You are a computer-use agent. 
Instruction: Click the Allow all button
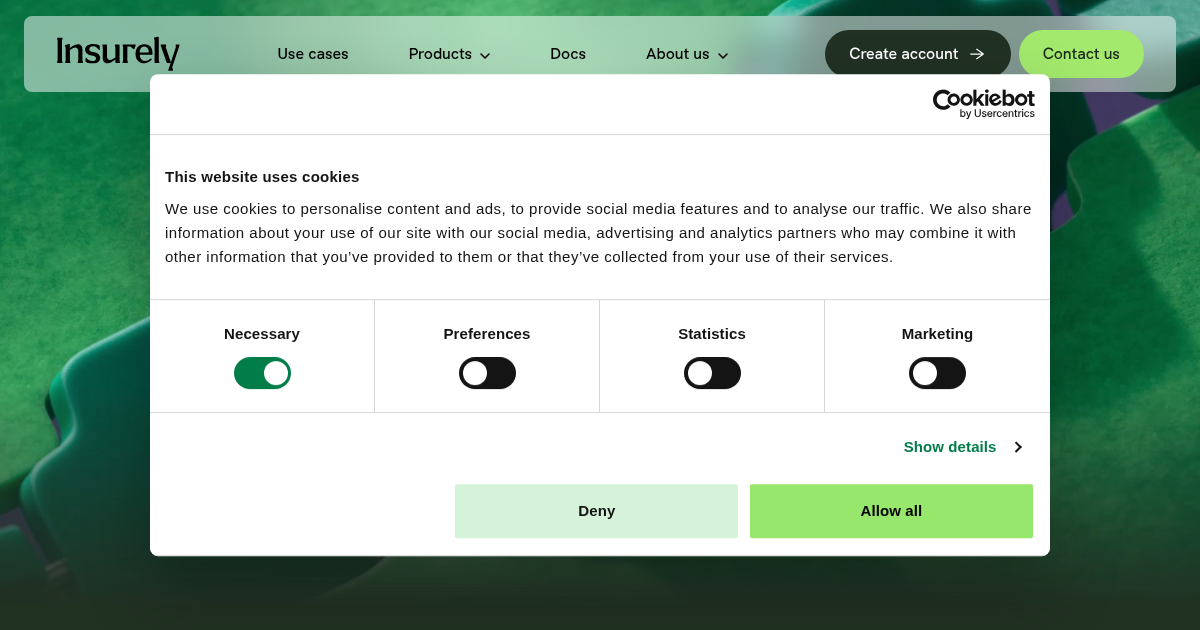coord(891,511)
